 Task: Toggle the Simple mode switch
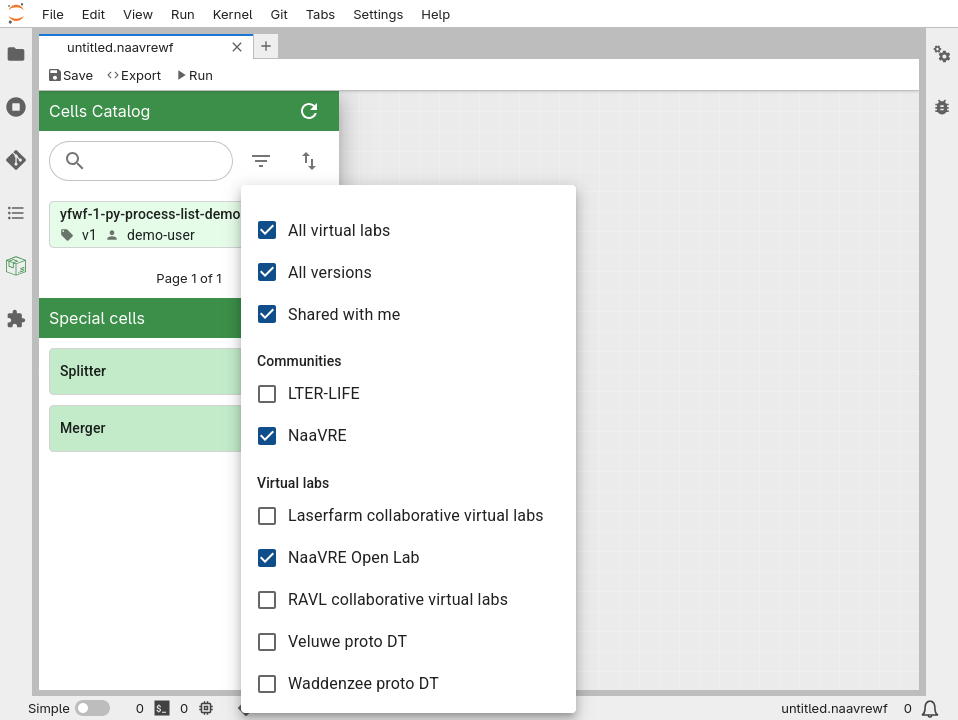tap(92, 709)
